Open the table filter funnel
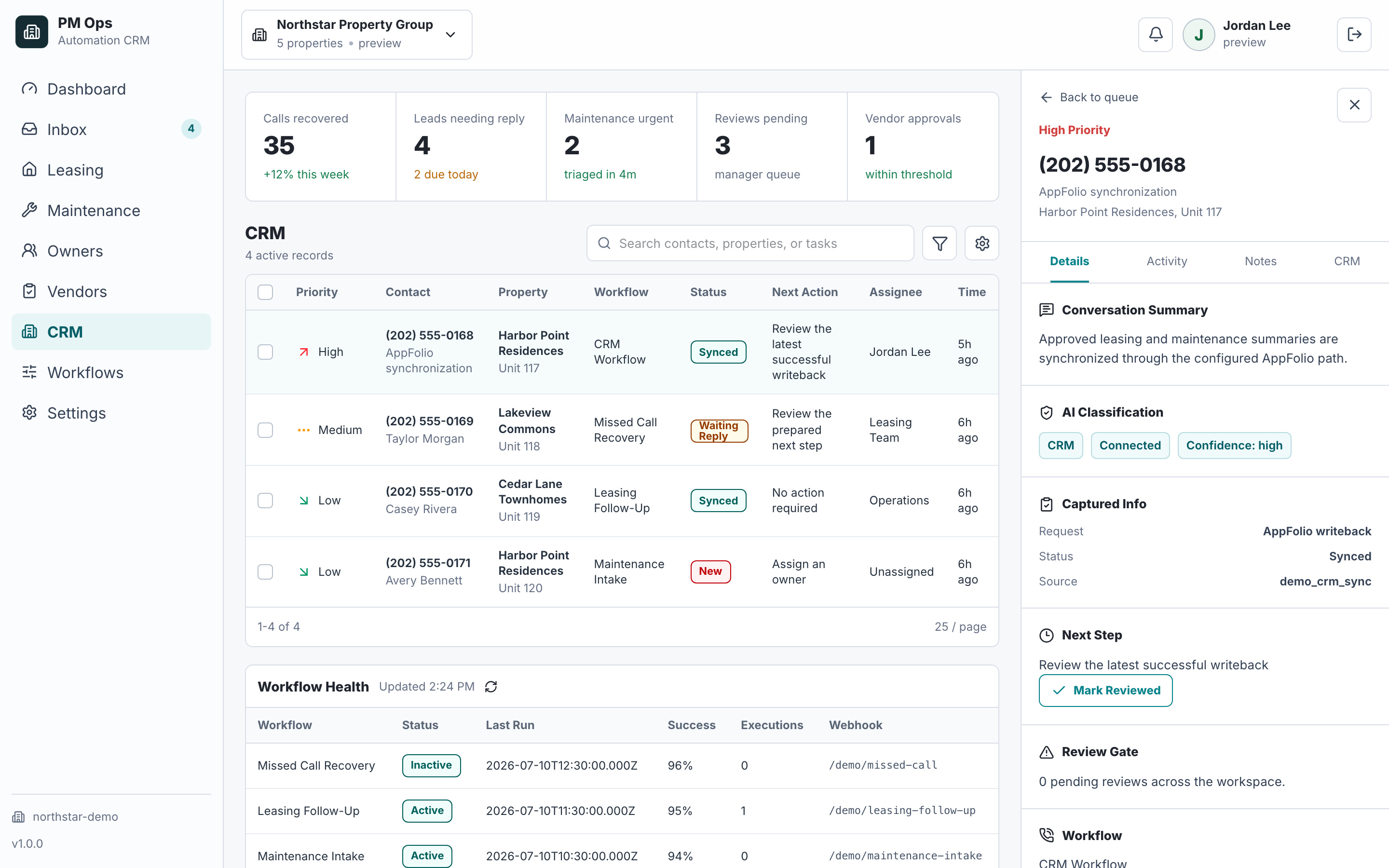Image resolution: width=1389 pixels, height=868 pixels. click(x=939, y=244)
